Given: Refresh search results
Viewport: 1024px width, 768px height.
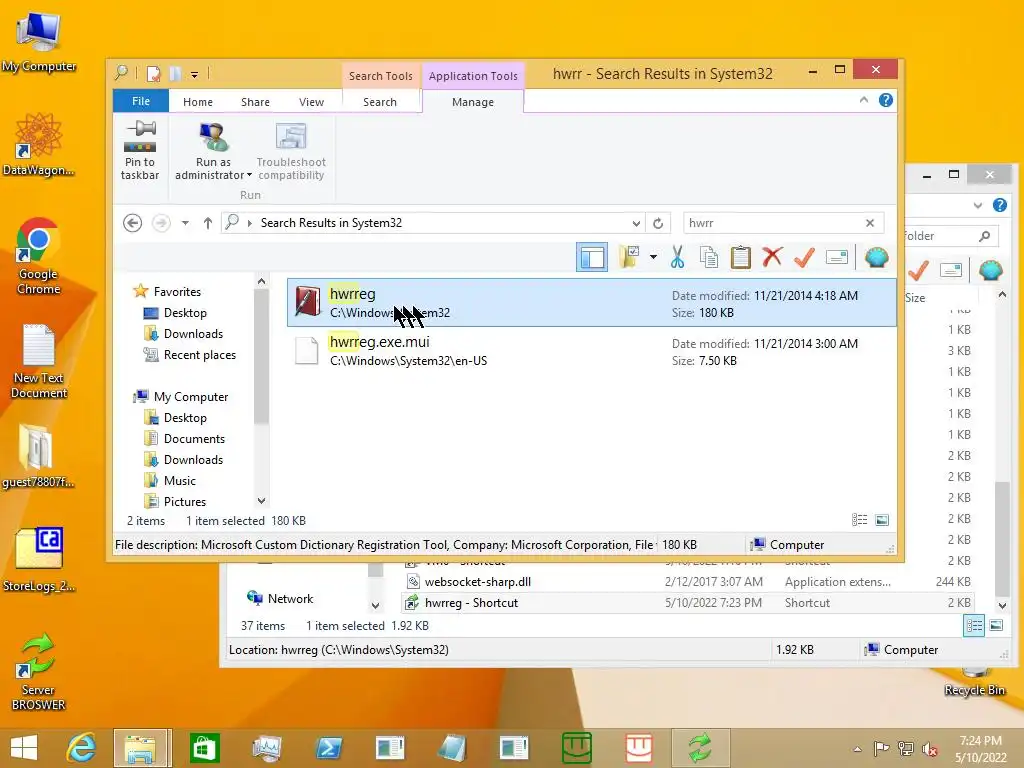Looking at the screenshot, I should point(658,223).
